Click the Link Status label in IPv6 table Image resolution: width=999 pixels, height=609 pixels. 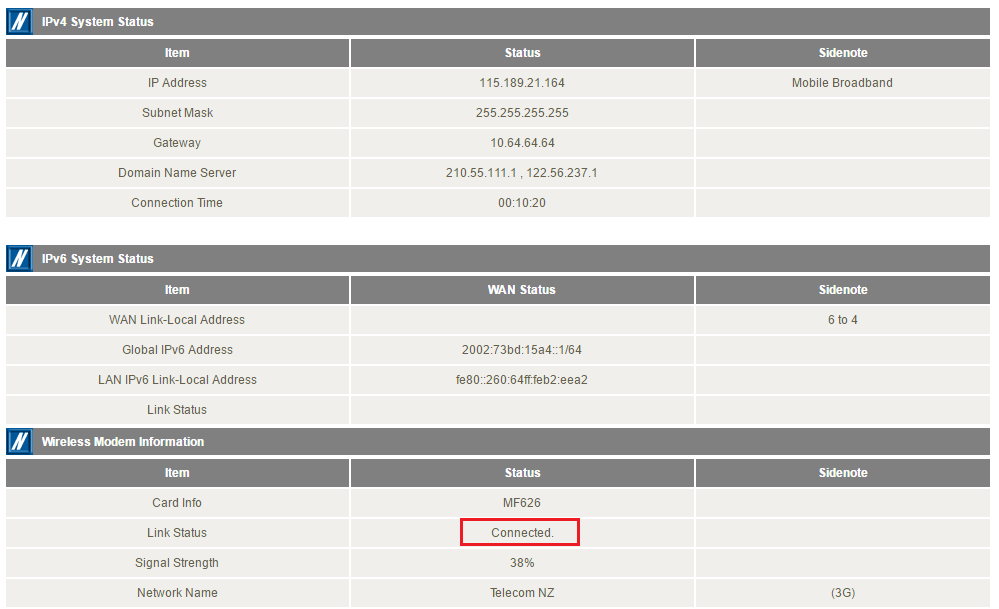(x=177, y=410)
